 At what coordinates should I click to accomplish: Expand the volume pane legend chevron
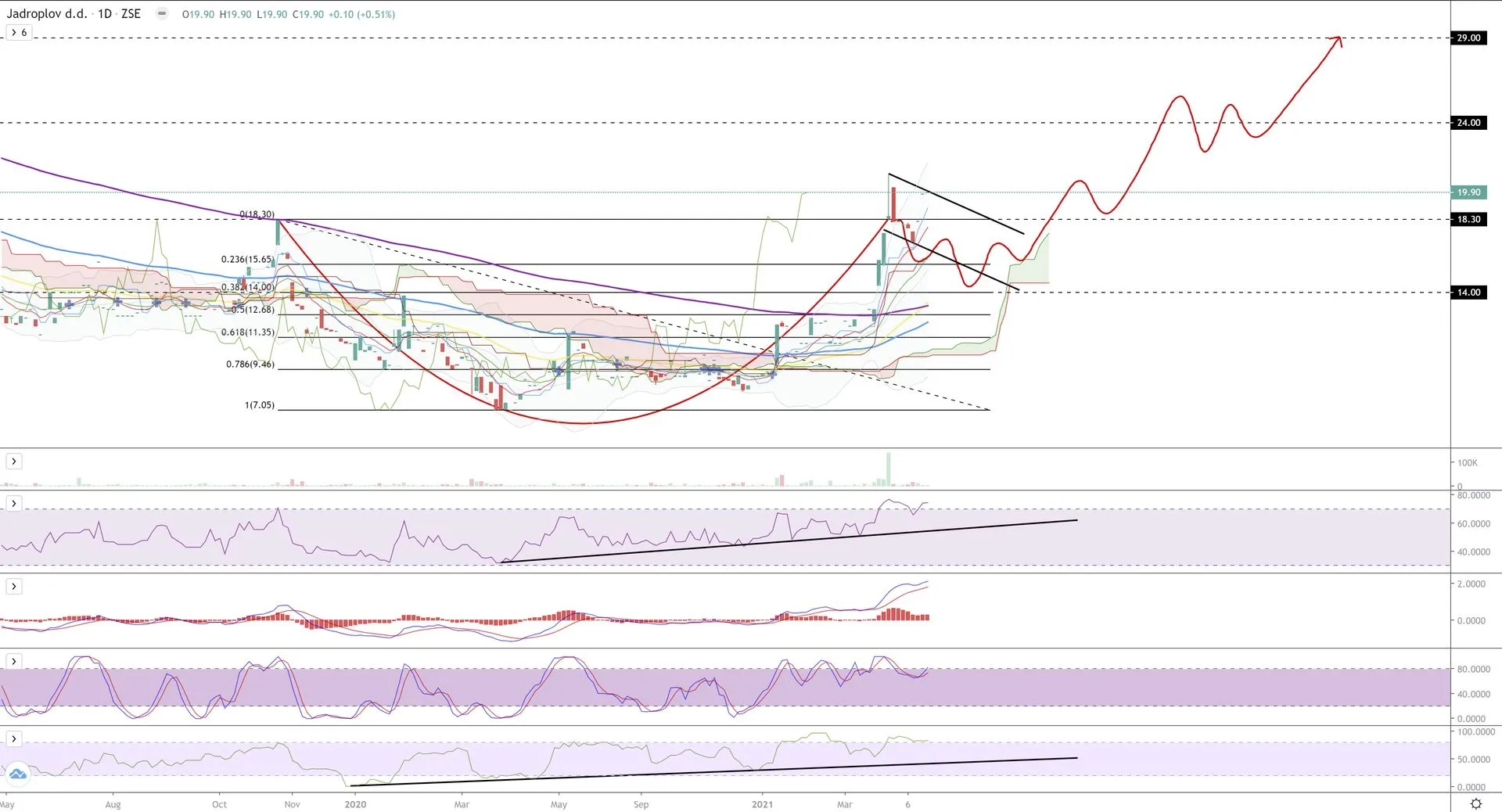[14, 462]
